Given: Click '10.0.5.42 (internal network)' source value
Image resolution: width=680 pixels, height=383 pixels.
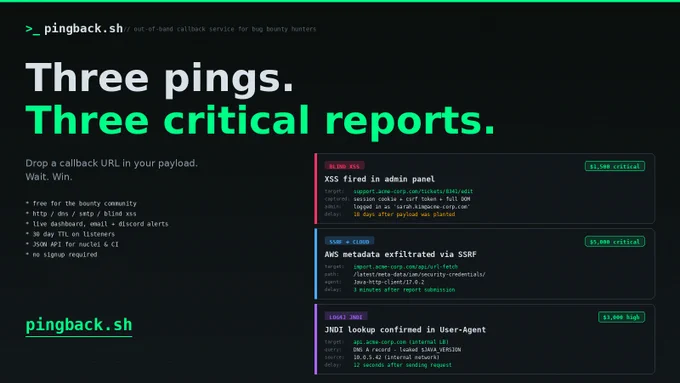Looking at the screenshot, I should [x=396, y=357].
